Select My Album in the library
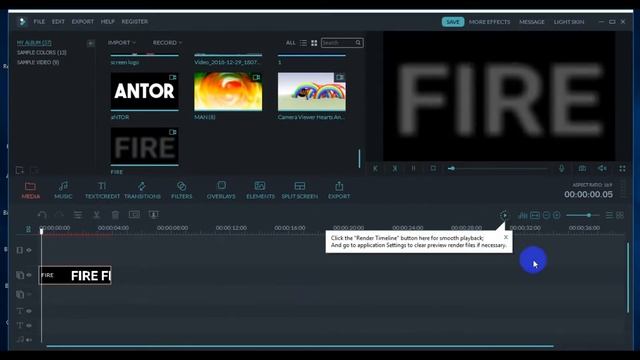Screen dimensions: 640x360 click(x=34, y=42)
